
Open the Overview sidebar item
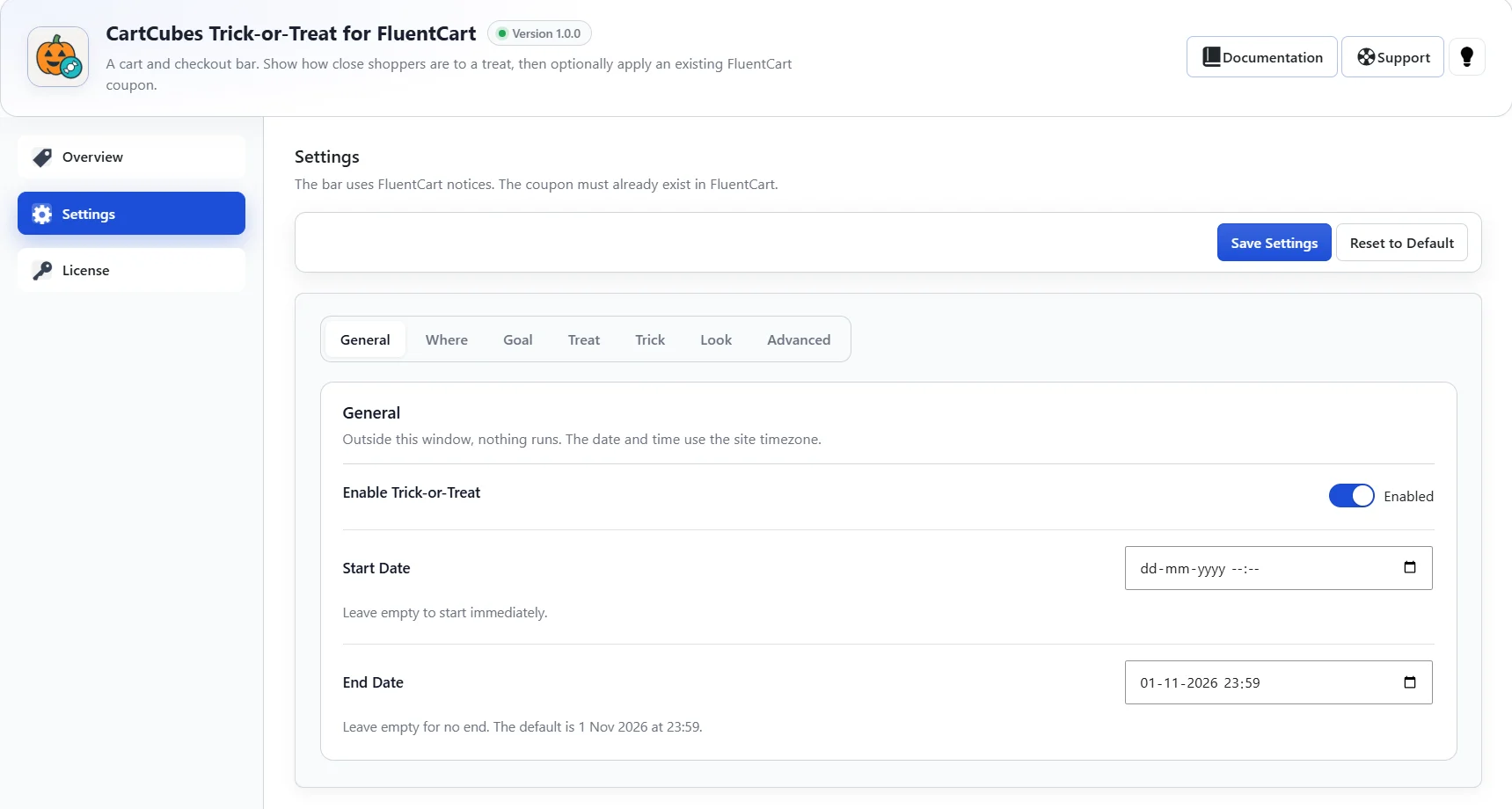point(131,157)
